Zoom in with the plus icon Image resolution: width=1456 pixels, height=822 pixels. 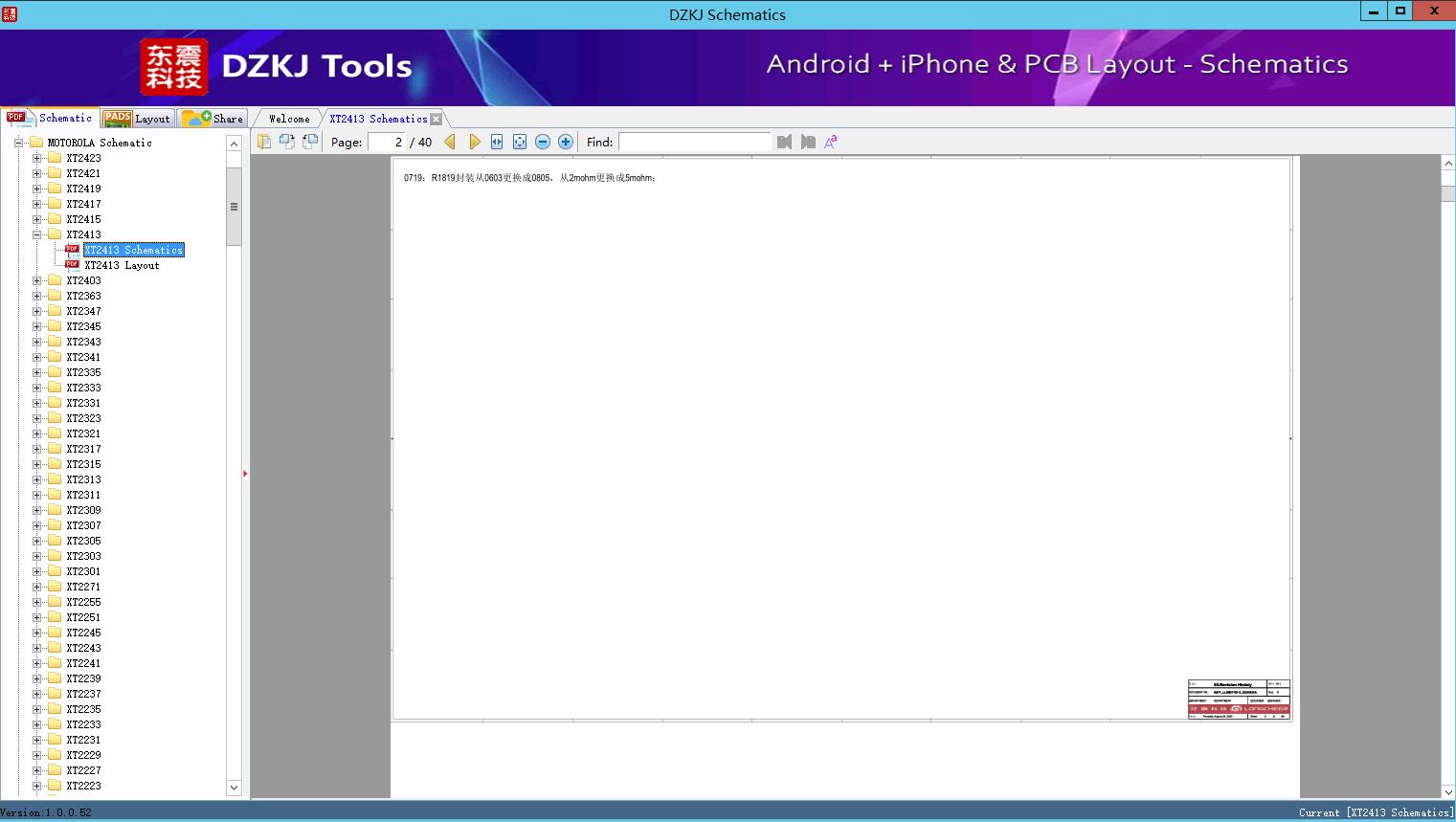[566, 142]
